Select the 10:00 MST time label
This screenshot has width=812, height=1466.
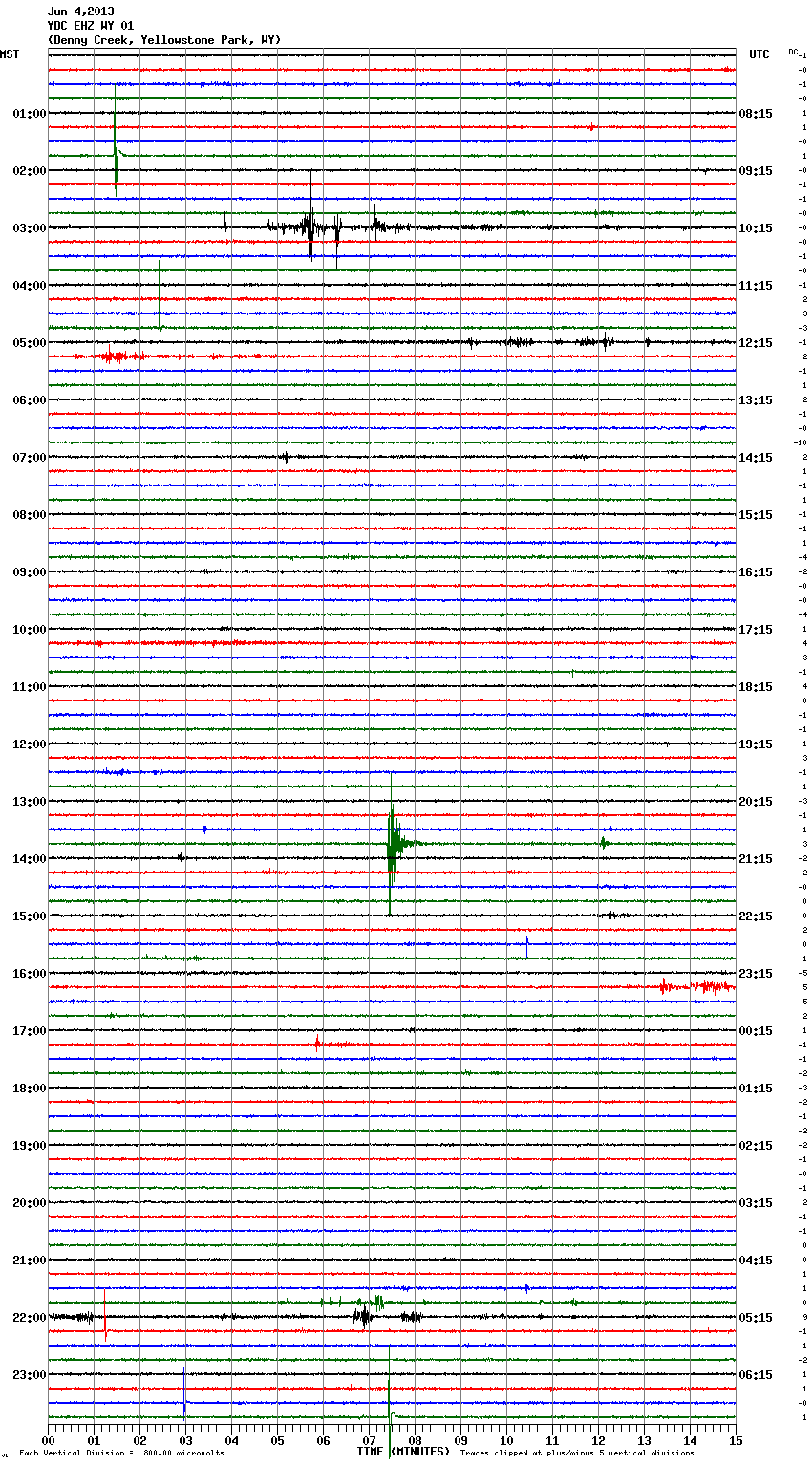point(30,630)
